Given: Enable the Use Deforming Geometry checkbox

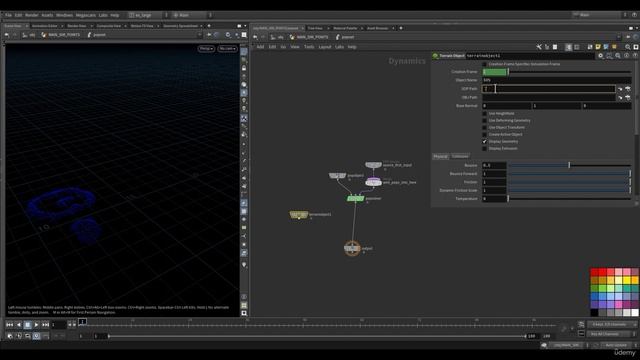Looking at the screenshot, I should 484,120.
